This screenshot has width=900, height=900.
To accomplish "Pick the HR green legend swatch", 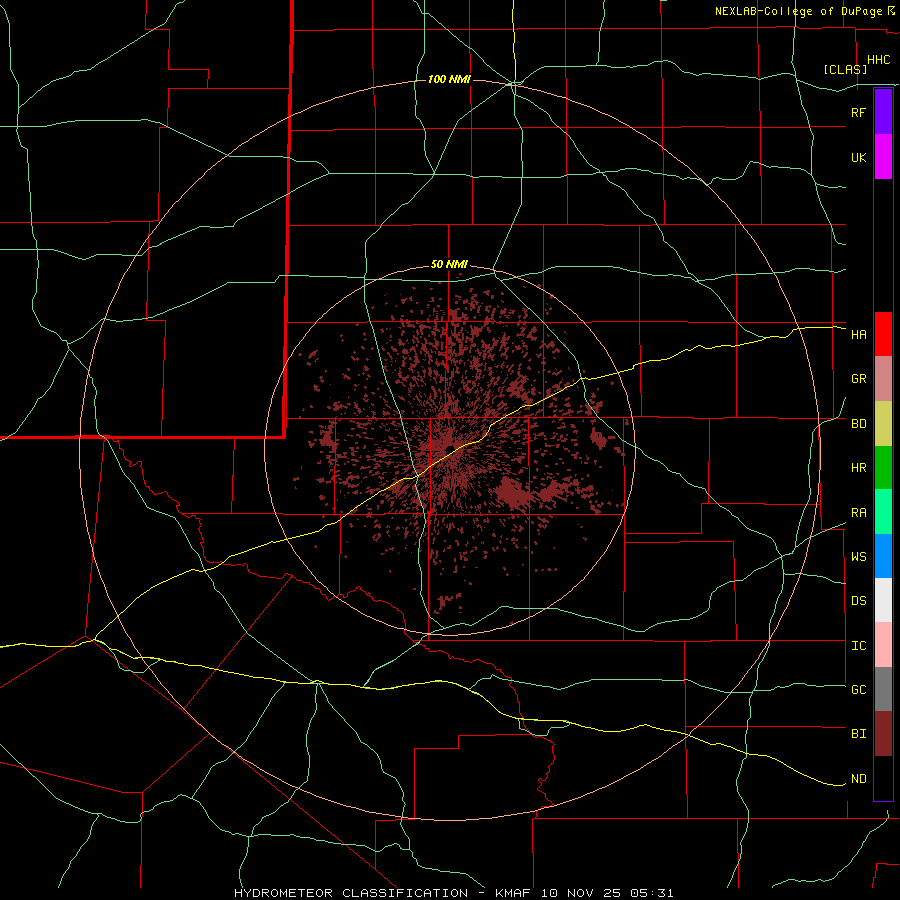I will point(883,468).
